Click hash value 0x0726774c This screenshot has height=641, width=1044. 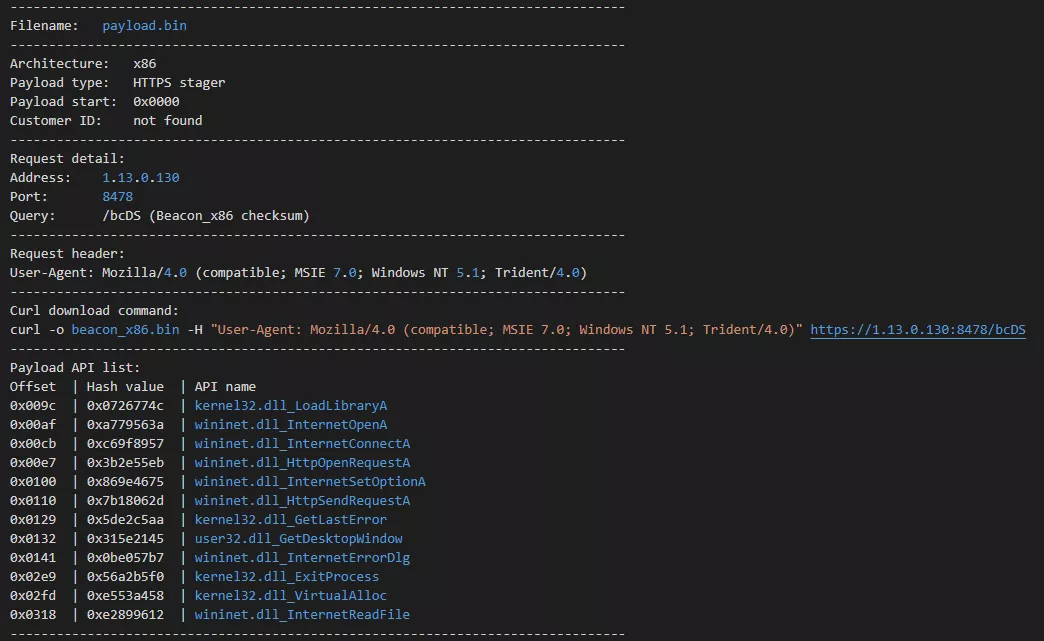pos(125,405)
